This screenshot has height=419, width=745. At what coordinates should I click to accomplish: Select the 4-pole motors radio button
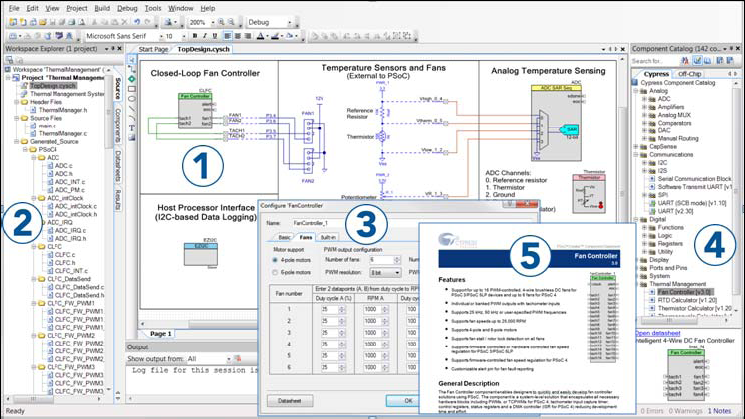pyautogui.click(x=275, y=260)
